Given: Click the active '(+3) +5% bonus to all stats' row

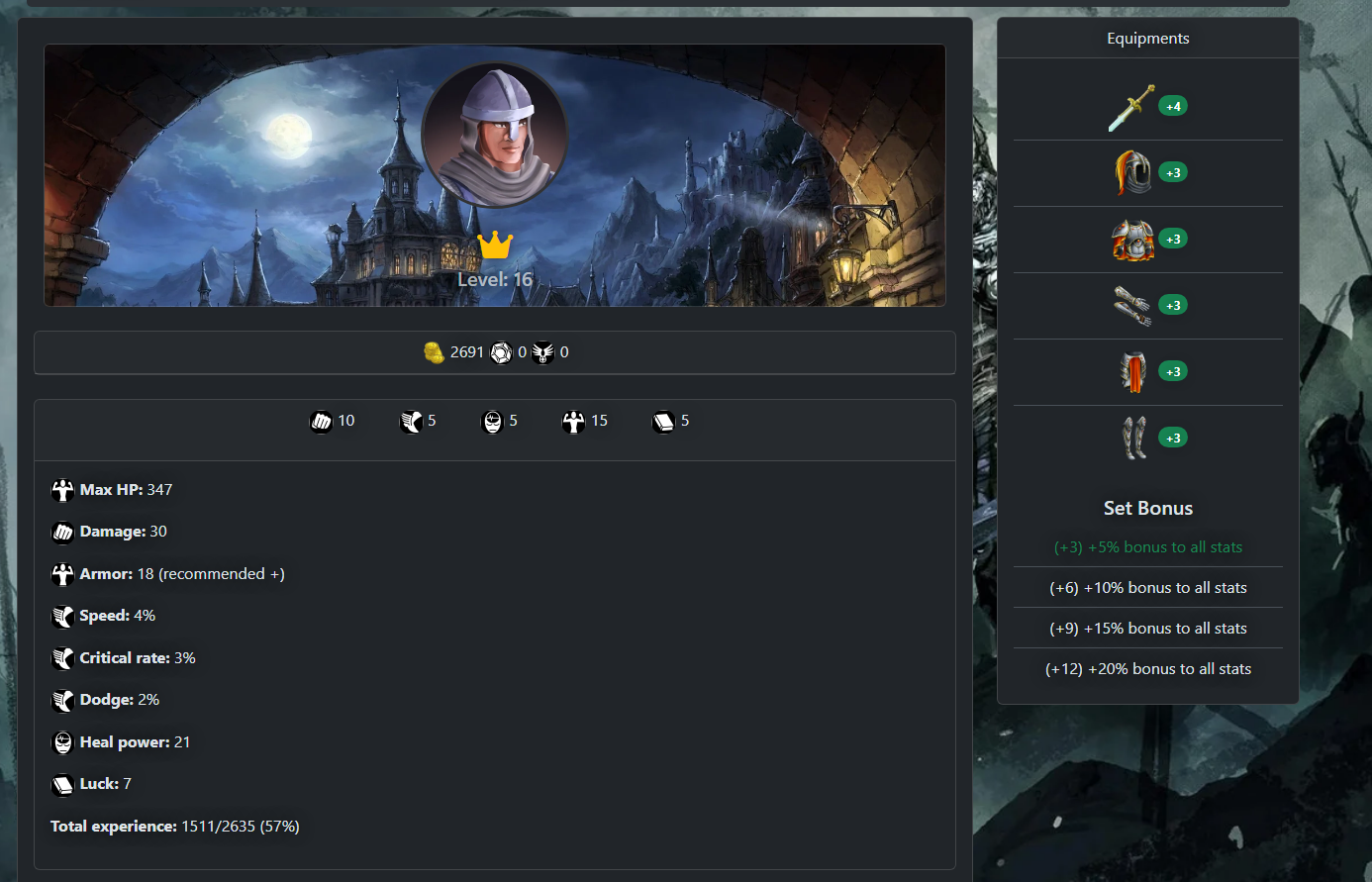Looking at the screenshot, I should (x=1148, y=547).
